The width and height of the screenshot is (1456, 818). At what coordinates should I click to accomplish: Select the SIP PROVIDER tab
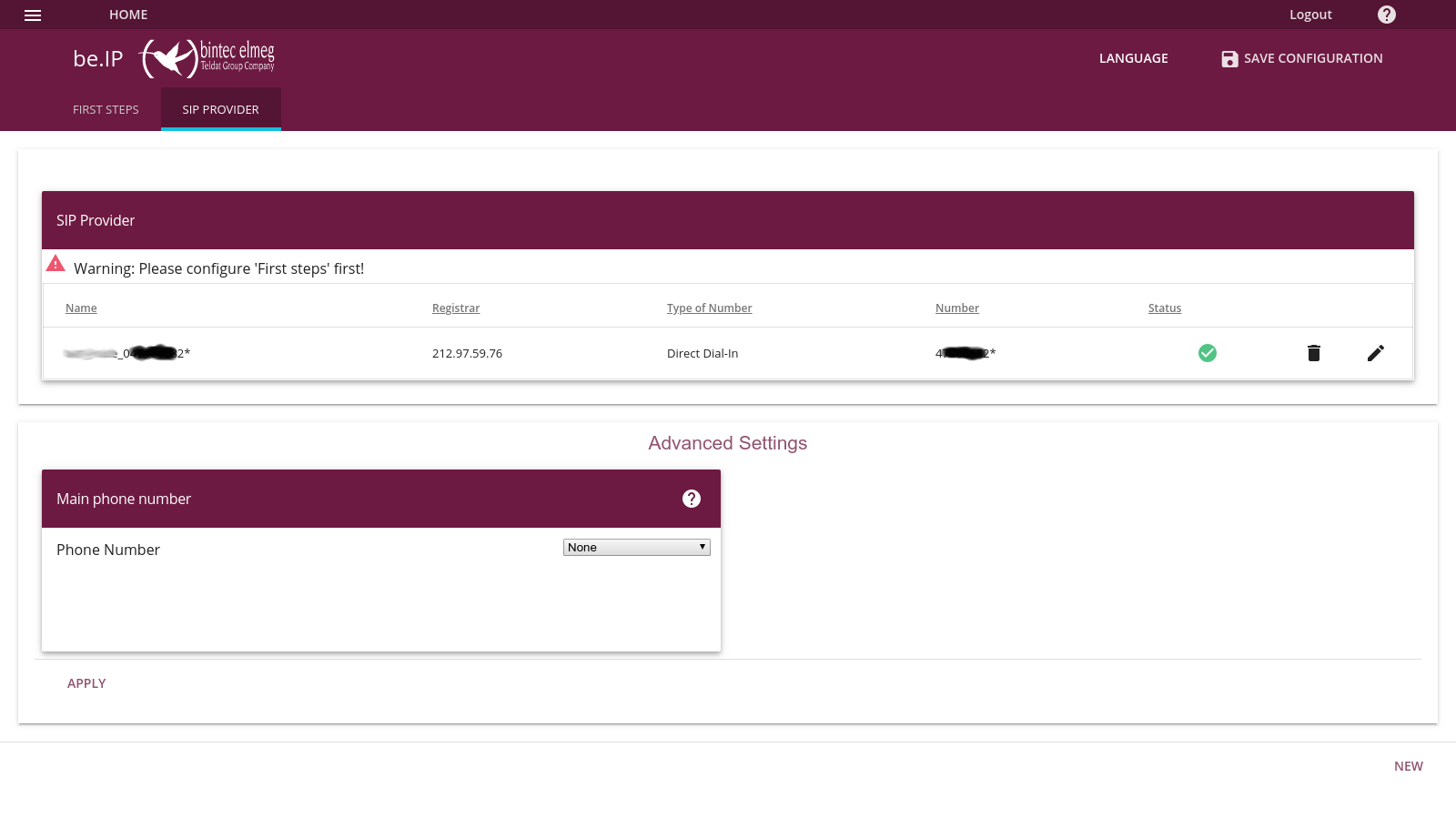221,109
